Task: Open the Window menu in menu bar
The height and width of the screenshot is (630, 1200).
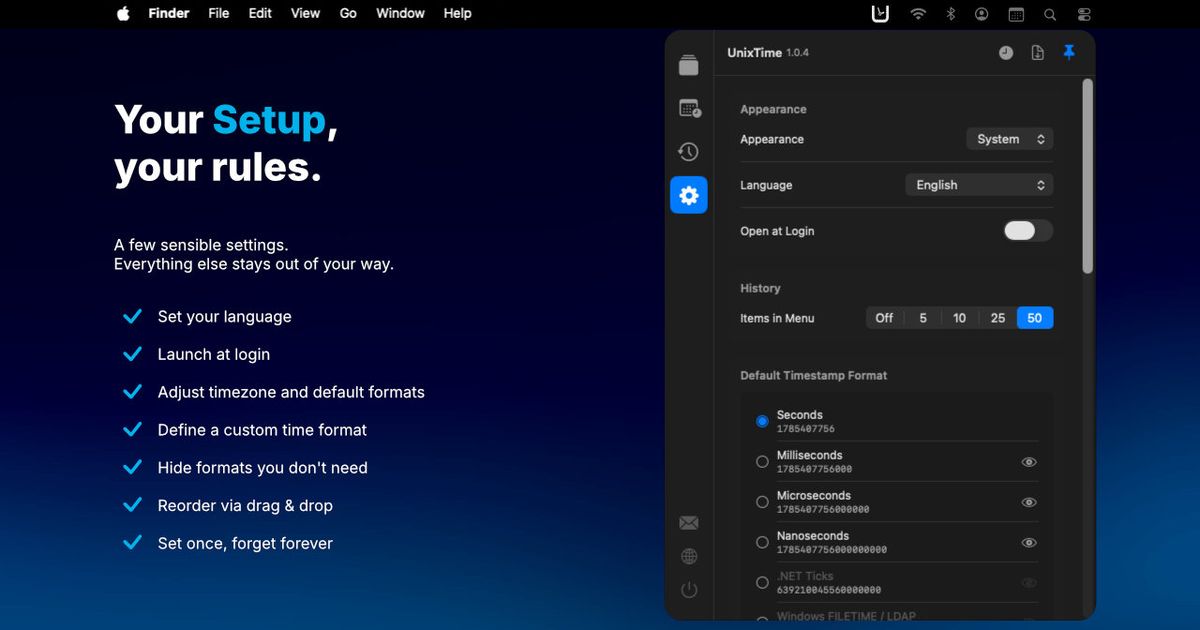Action: click(x=400, y=13)
